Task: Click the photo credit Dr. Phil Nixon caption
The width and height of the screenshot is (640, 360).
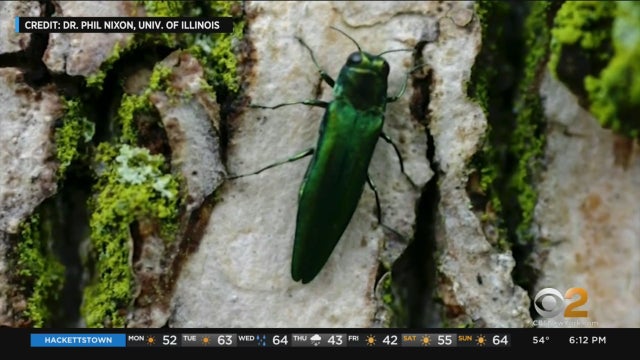Action: coord(122,25)
